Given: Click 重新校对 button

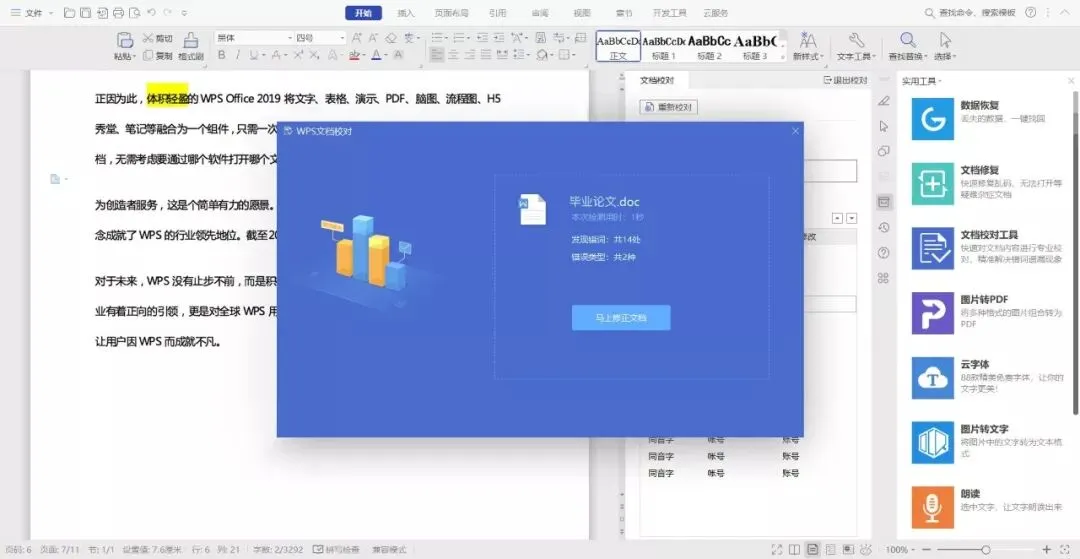Looking at the screenshot, I should pyautogui.click(x=669, y=107).
